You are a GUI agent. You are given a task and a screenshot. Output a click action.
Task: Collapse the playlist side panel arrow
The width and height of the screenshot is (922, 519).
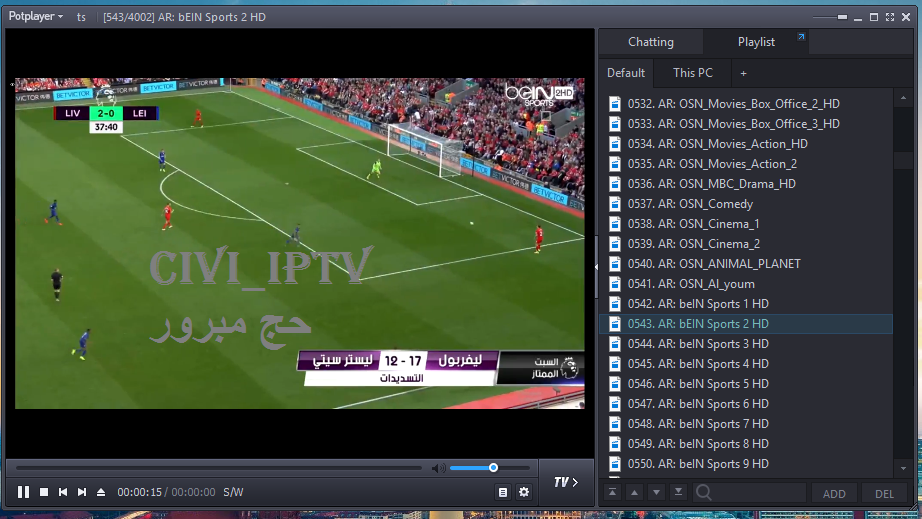click(x=596, y=267)
